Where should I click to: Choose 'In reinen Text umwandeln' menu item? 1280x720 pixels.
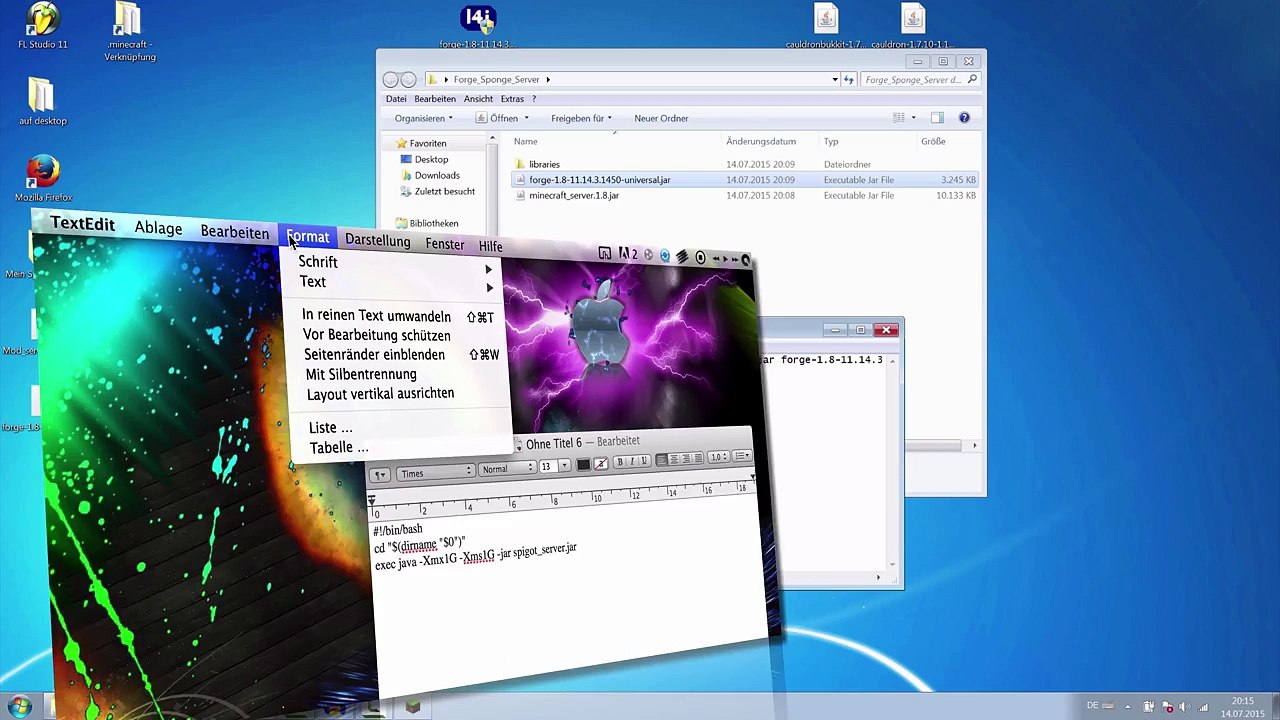pyautogui.click(x=376, y=316)
